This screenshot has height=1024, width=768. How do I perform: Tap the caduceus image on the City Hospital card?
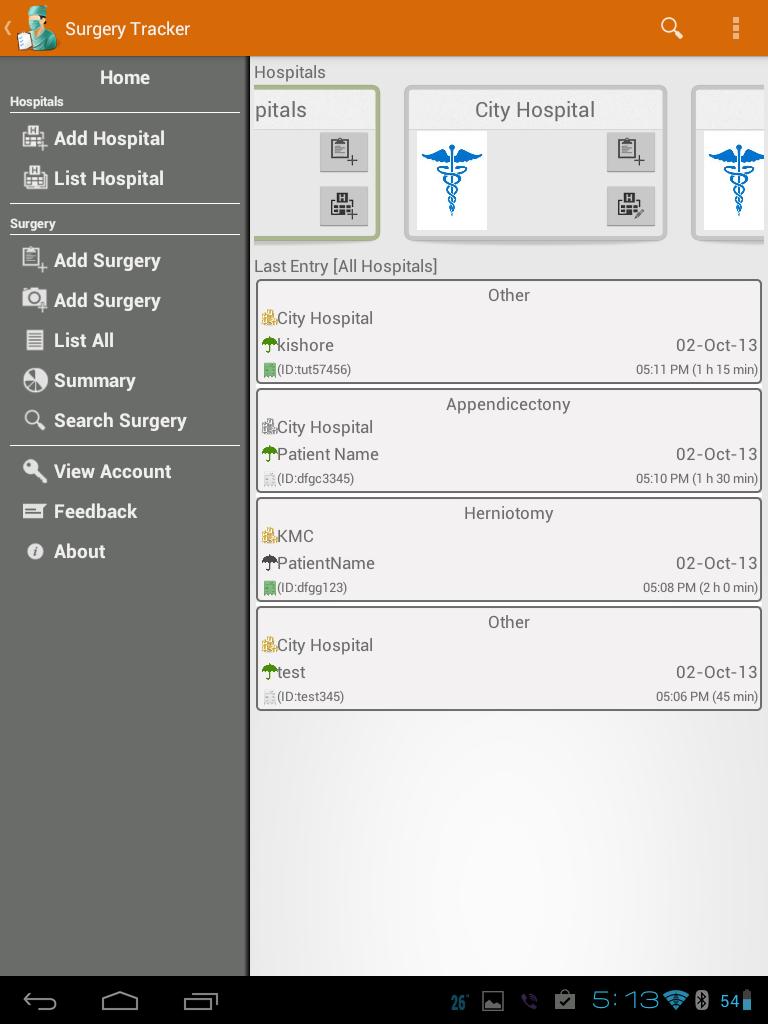tap(452, 180)
